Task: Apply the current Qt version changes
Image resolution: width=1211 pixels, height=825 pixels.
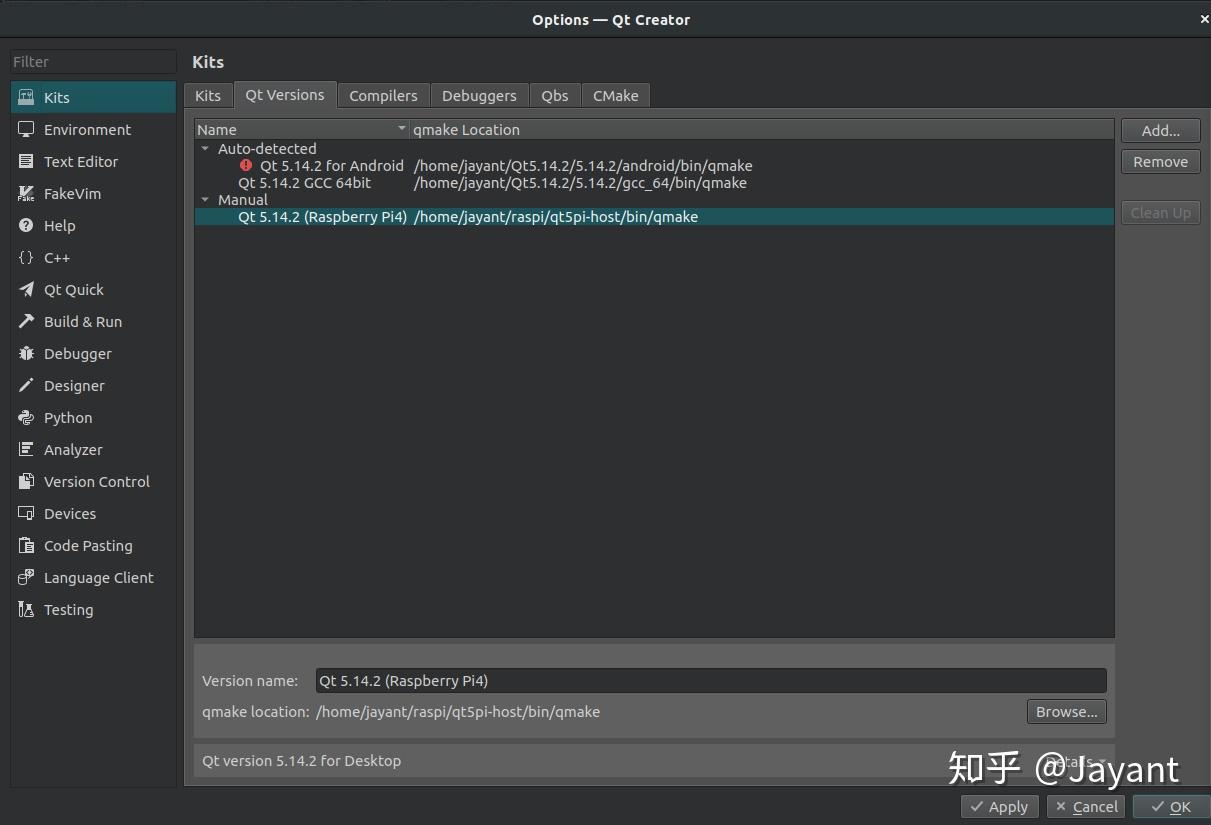Action: point(999,806)
